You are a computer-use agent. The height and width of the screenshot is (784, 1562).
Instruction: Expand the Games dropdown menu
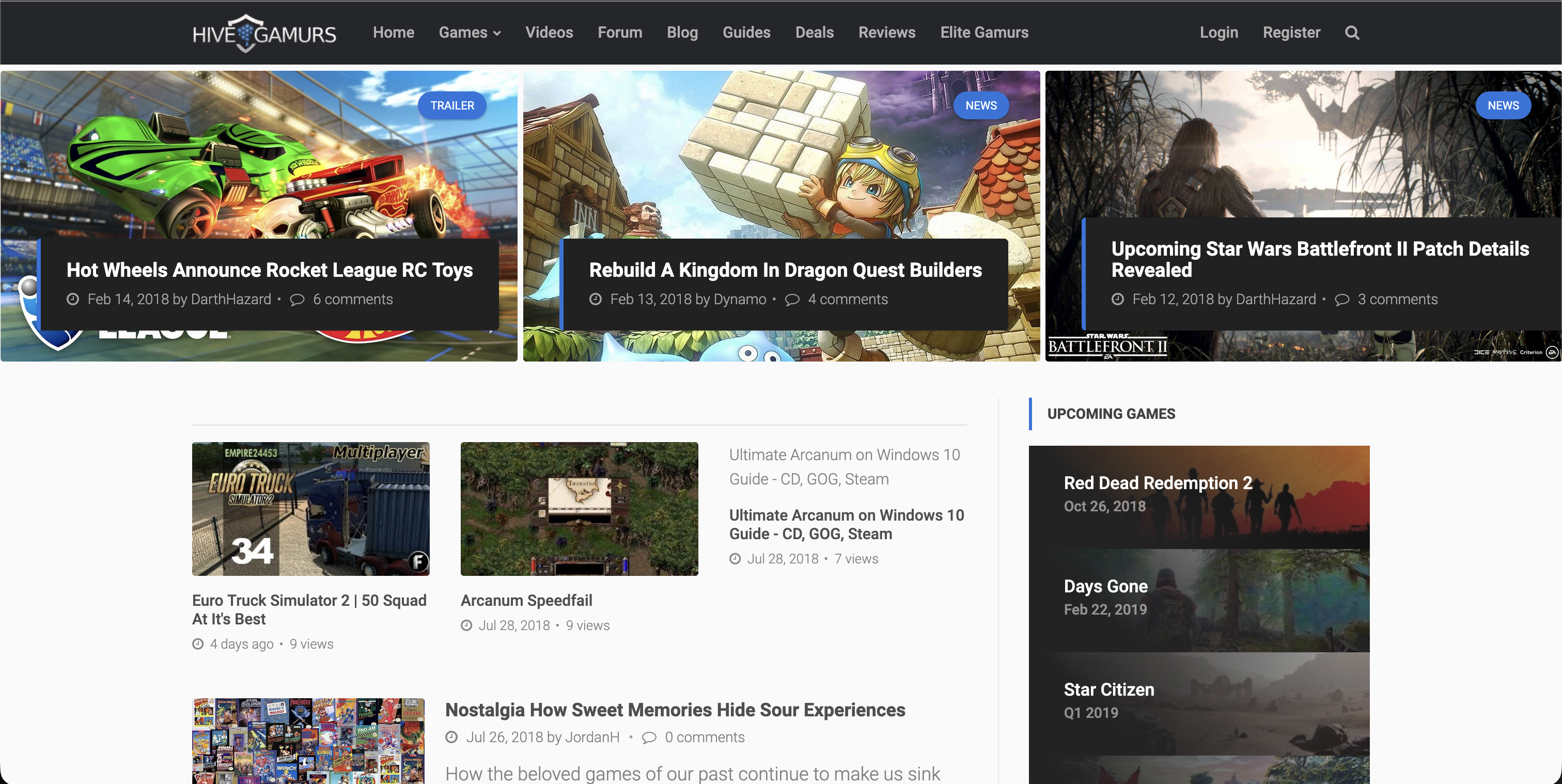(470, 33)
